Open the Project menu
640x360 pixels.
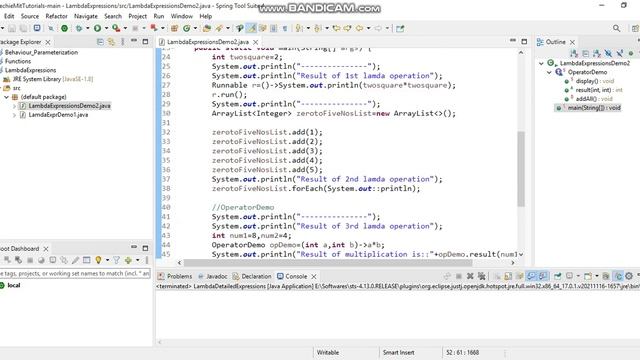tap(138, 16)
